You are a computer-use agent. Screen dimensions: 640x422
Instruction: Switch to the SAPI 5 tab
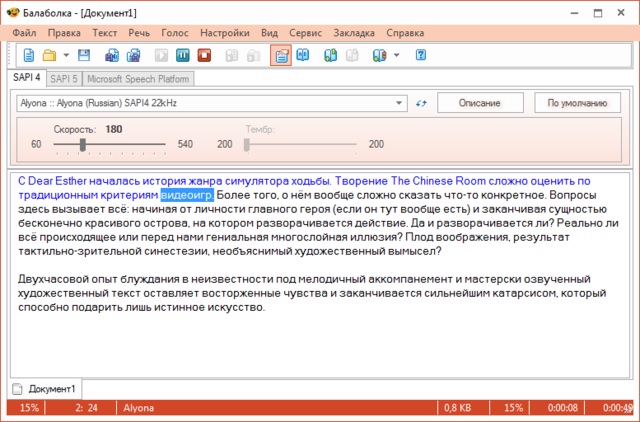(64, 78)
